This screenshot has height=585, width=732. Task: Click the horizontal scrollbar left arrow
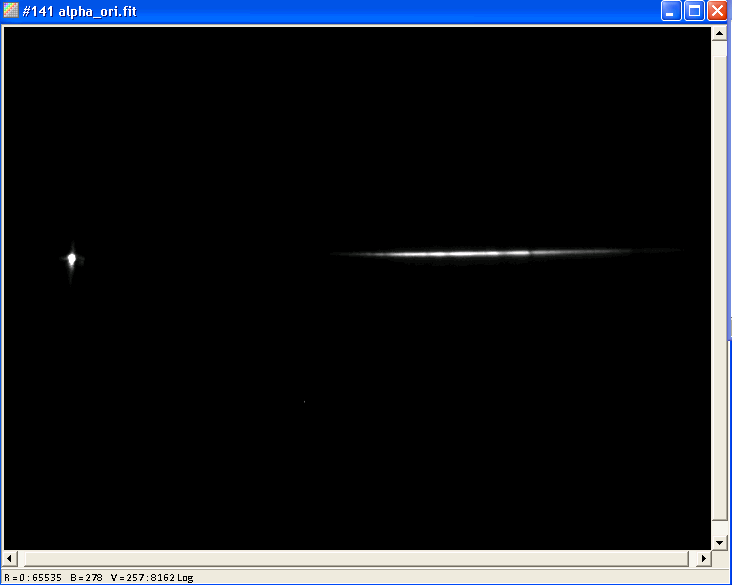[10, 558]
